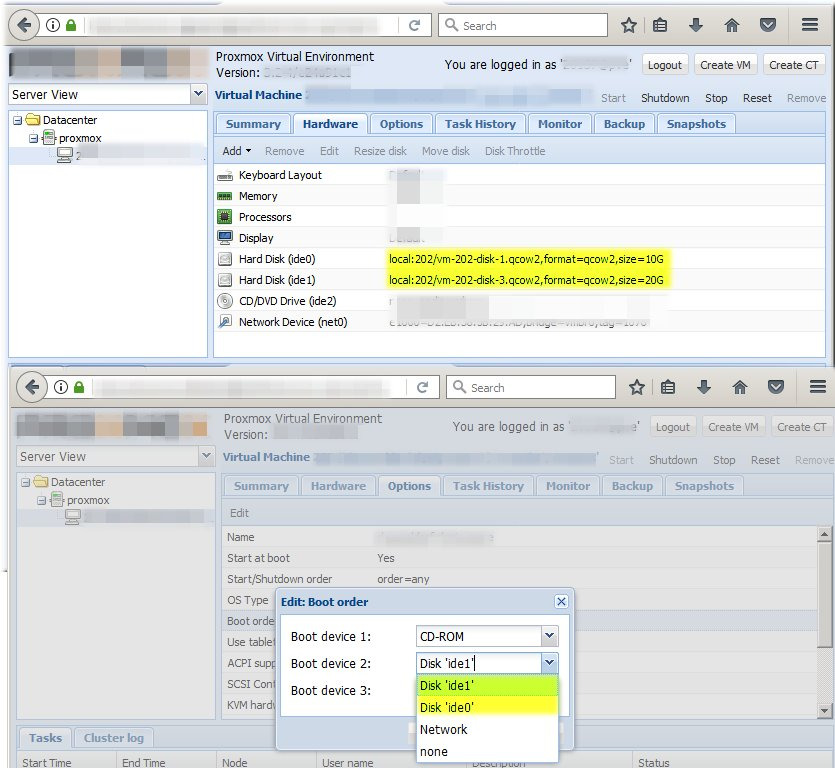
Task: Select the Hard Disk (ide1) row
Action: coord(520,280)
